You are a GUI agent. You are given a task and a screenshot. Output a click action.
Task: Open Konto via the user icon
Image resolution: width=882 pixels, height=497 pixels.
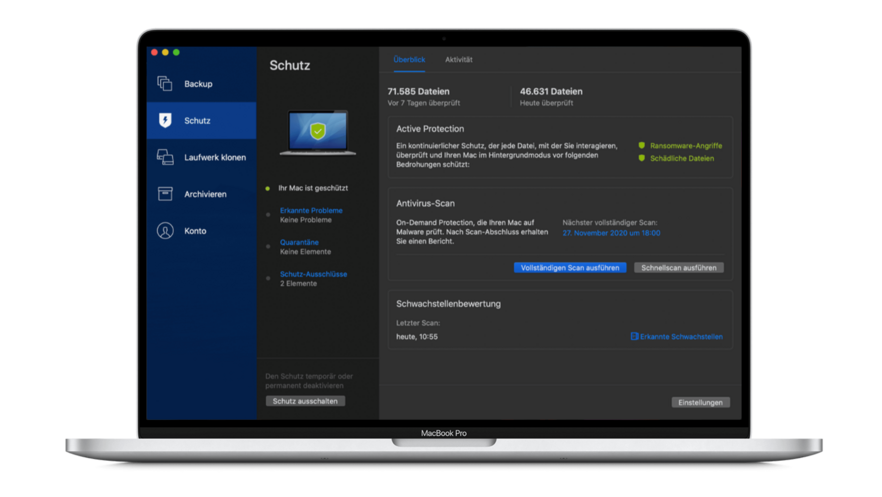tap(165, 231)
